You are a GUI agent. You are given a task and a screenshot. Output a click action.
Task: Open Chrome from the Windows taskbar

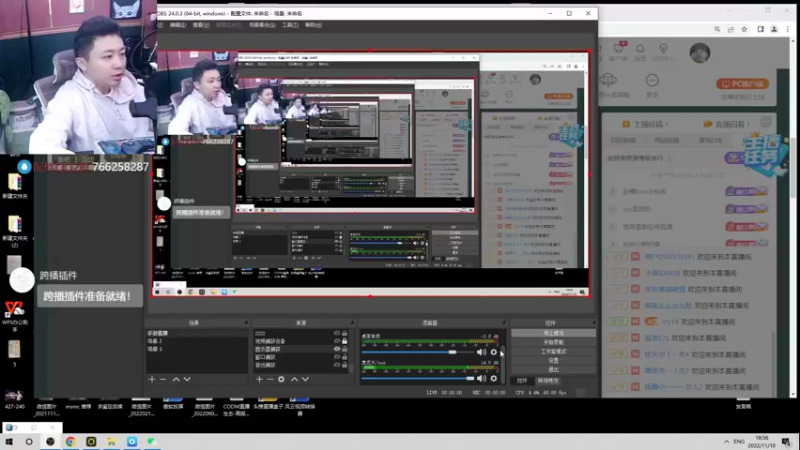[x=70, y=442]
